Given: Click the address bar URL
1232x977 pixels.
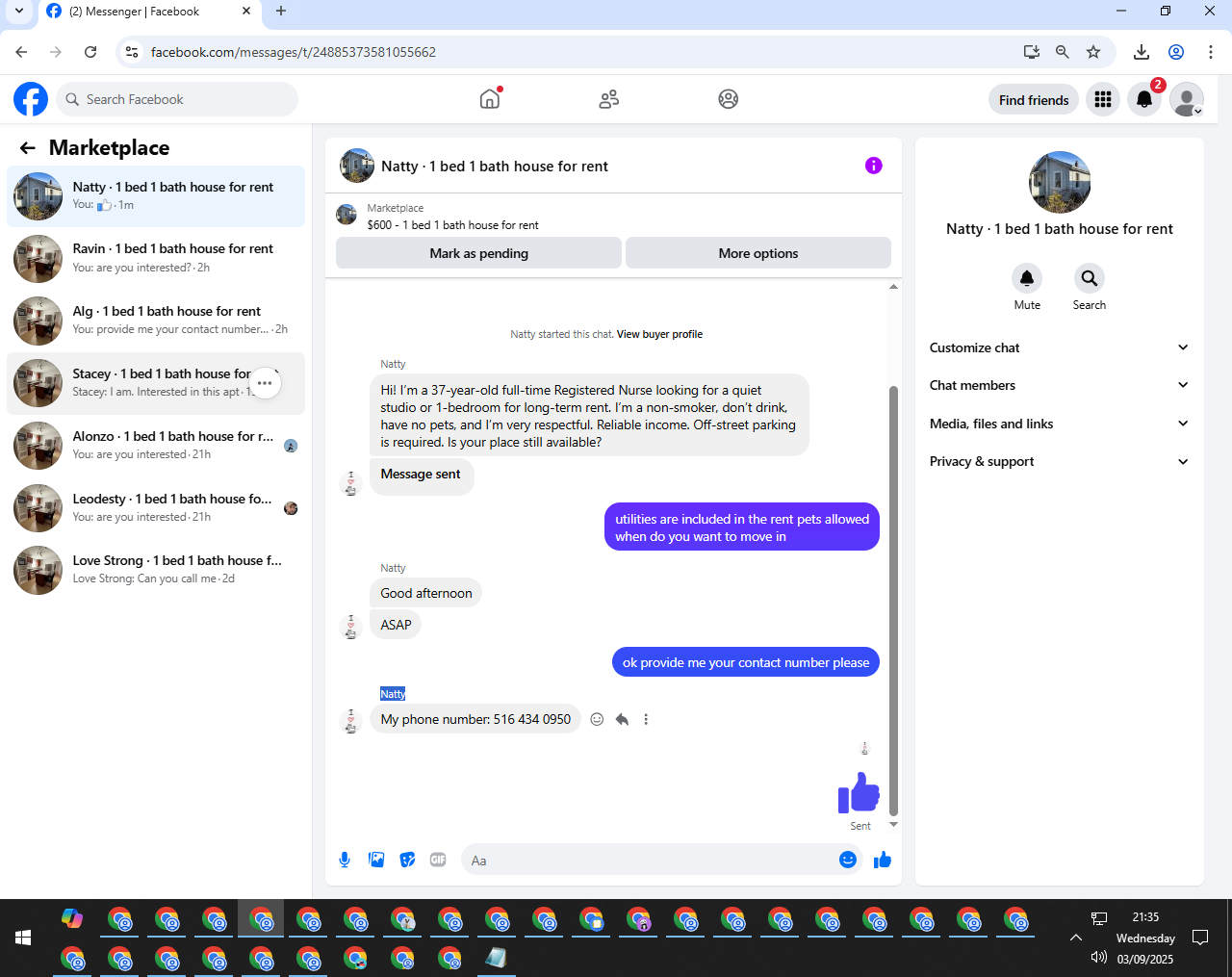Looking at the screenshot, I should 293,52.
